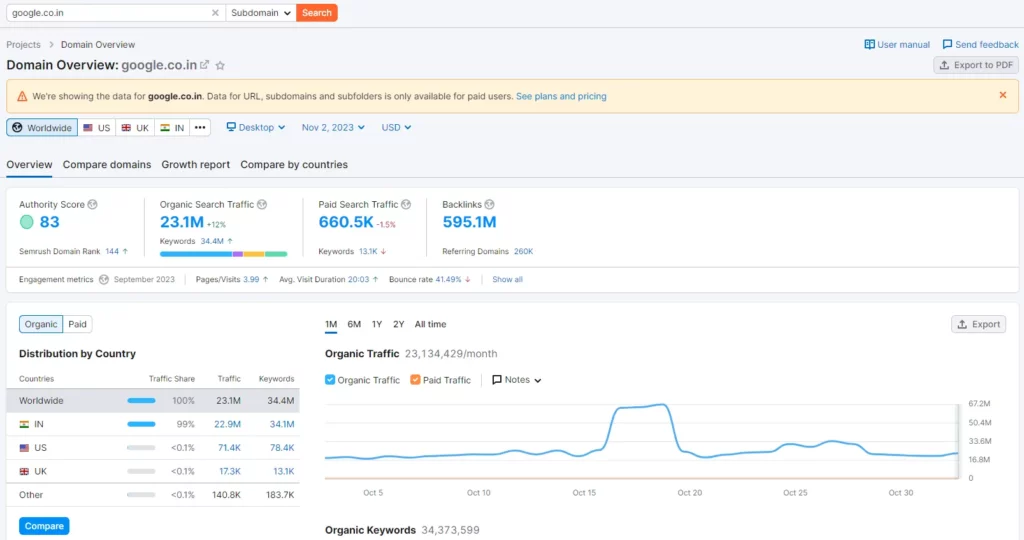
Task: Click the green Authority Score circle
Action: point(26,222)
